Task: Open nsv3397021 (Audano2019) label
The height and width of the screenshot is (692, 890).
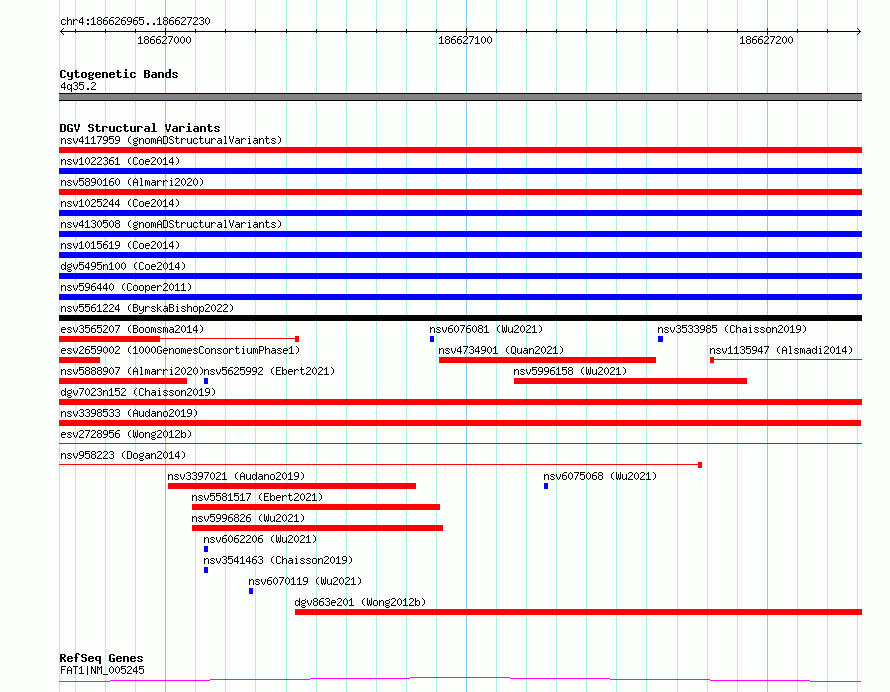Action: [x=236, y=476]
